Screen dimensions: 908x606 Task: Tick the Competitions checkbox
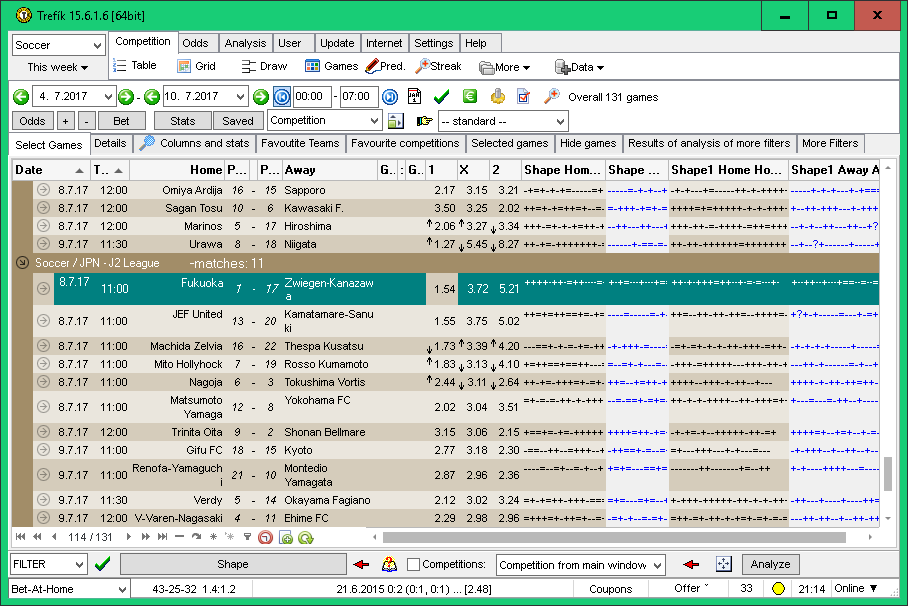(x=414, y=565)
